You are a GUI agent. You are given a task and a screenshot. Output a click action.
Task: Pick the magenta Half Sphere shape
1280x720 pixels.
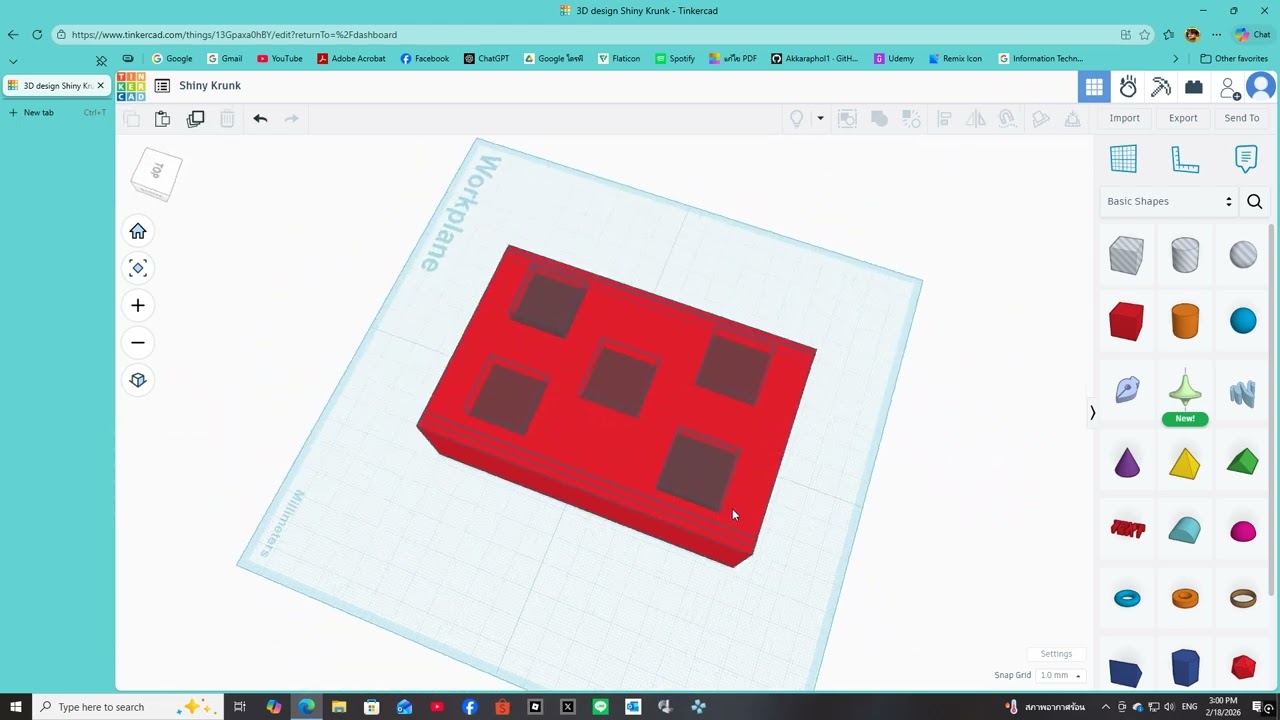coord(1243,531)
